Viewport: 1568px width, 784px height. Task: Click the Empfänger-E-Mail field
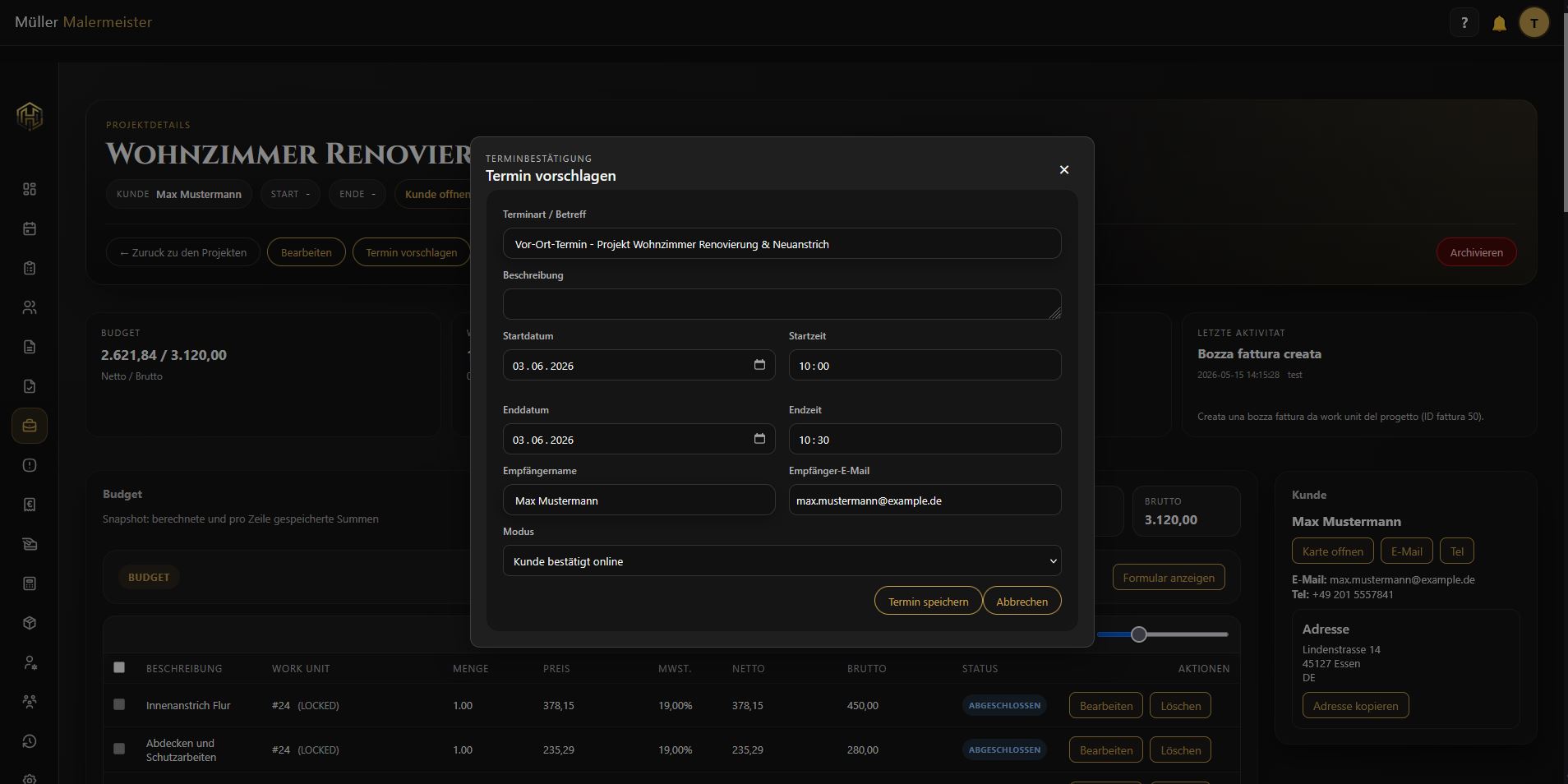925,500
